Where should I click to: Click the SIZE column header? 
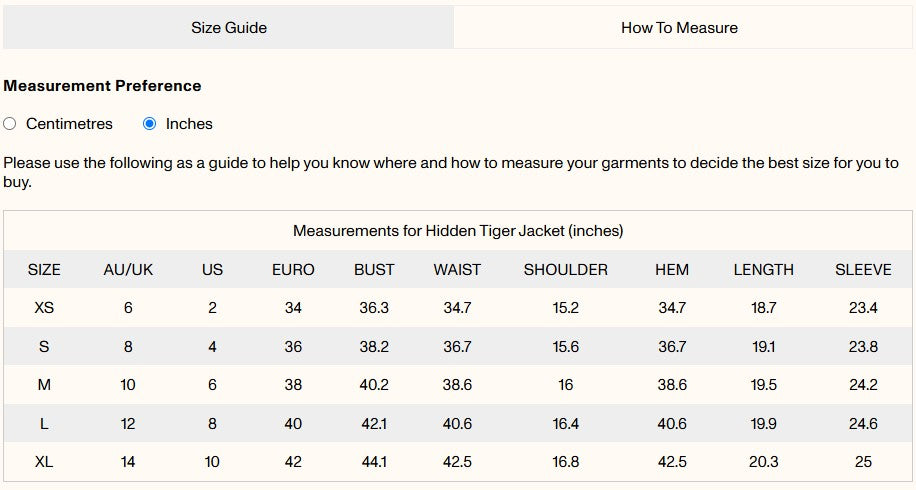tap(44, 270)
